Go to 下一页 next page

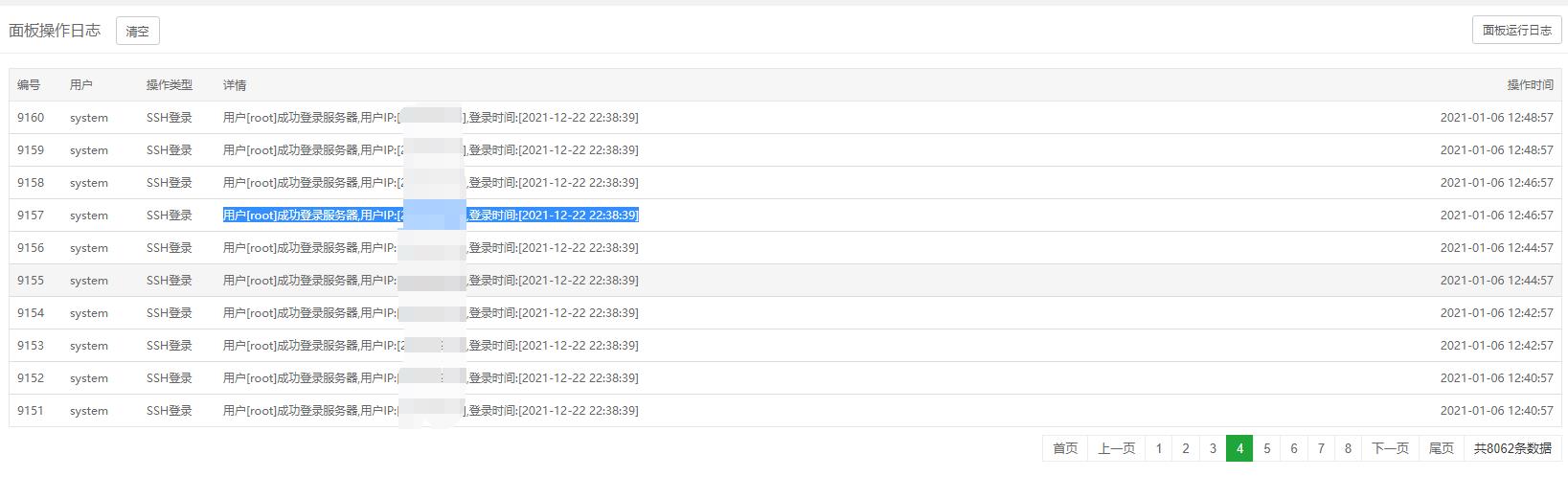(x=1389, y=448)
